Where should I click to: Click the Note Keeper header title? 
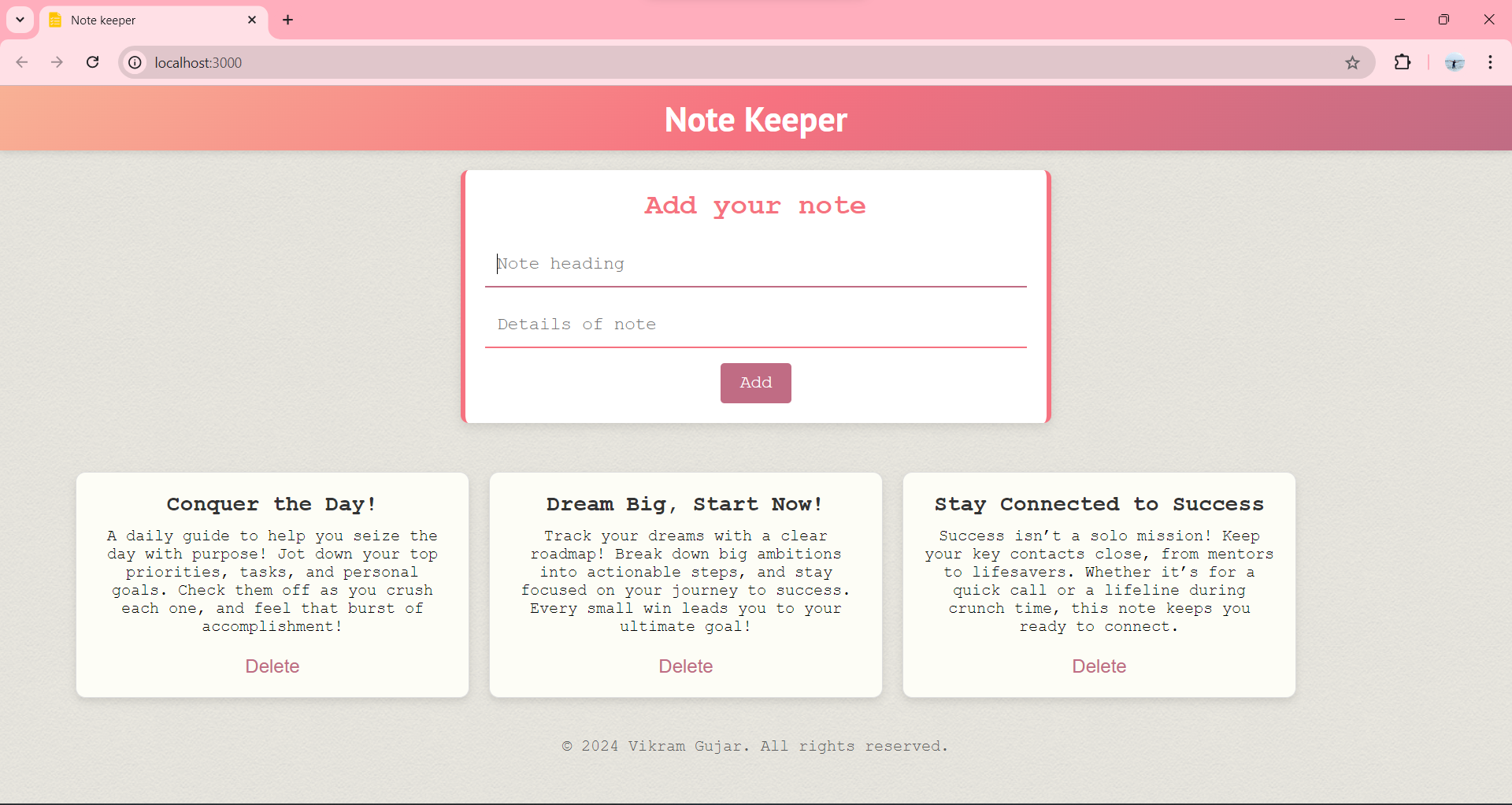[755, 120]
